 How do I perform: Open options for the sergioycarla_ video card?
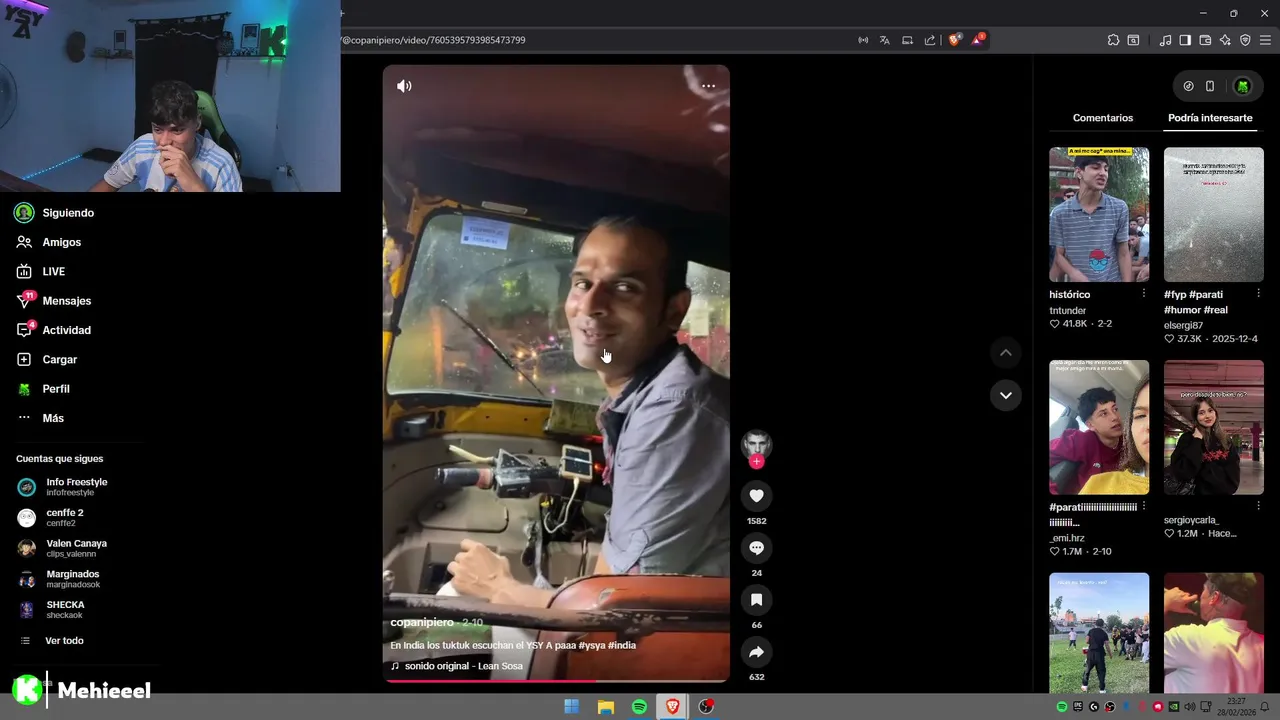click(x=1259, y=506)
